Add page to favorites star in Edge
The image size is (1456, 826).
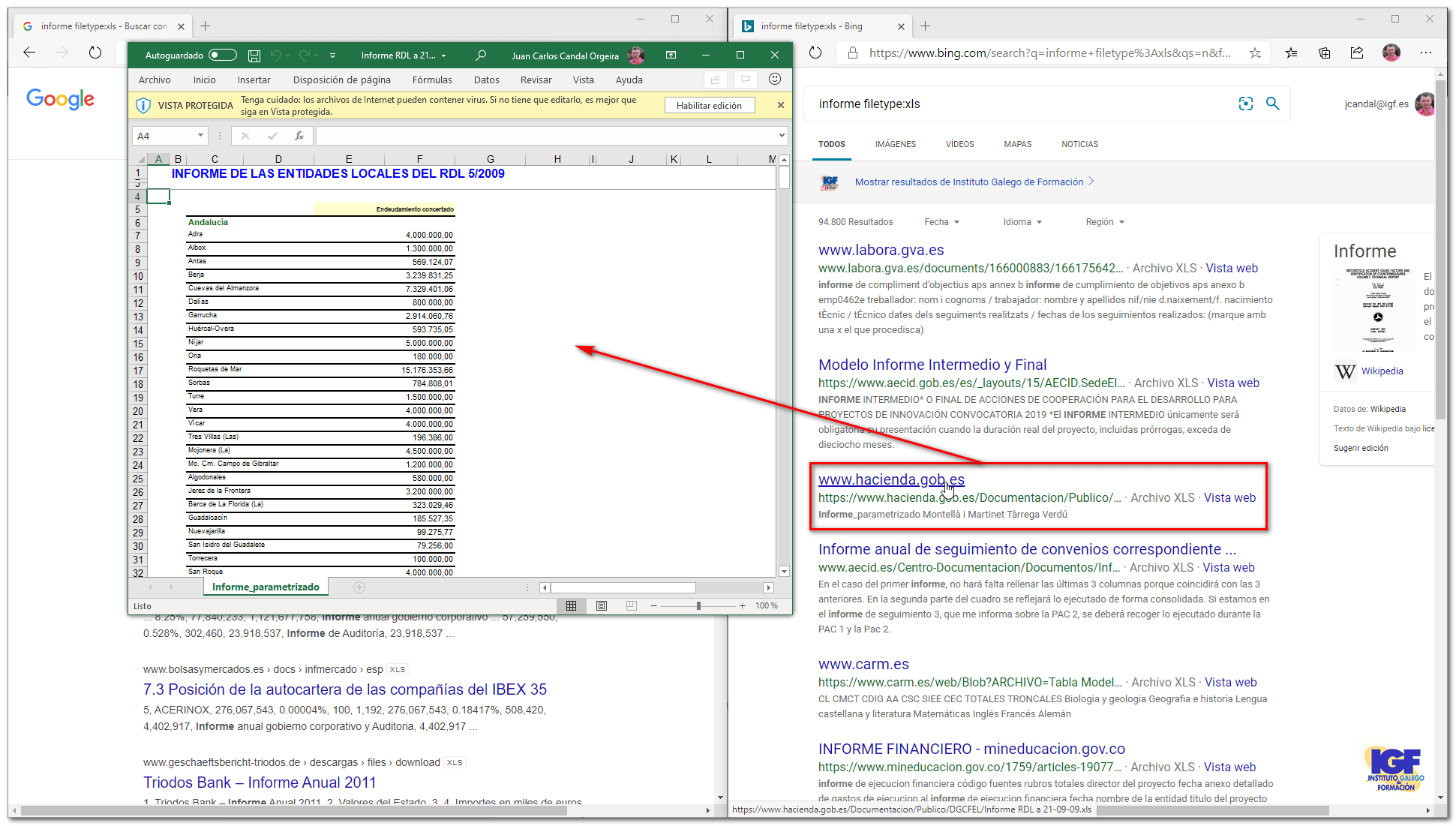[1255, 53]
